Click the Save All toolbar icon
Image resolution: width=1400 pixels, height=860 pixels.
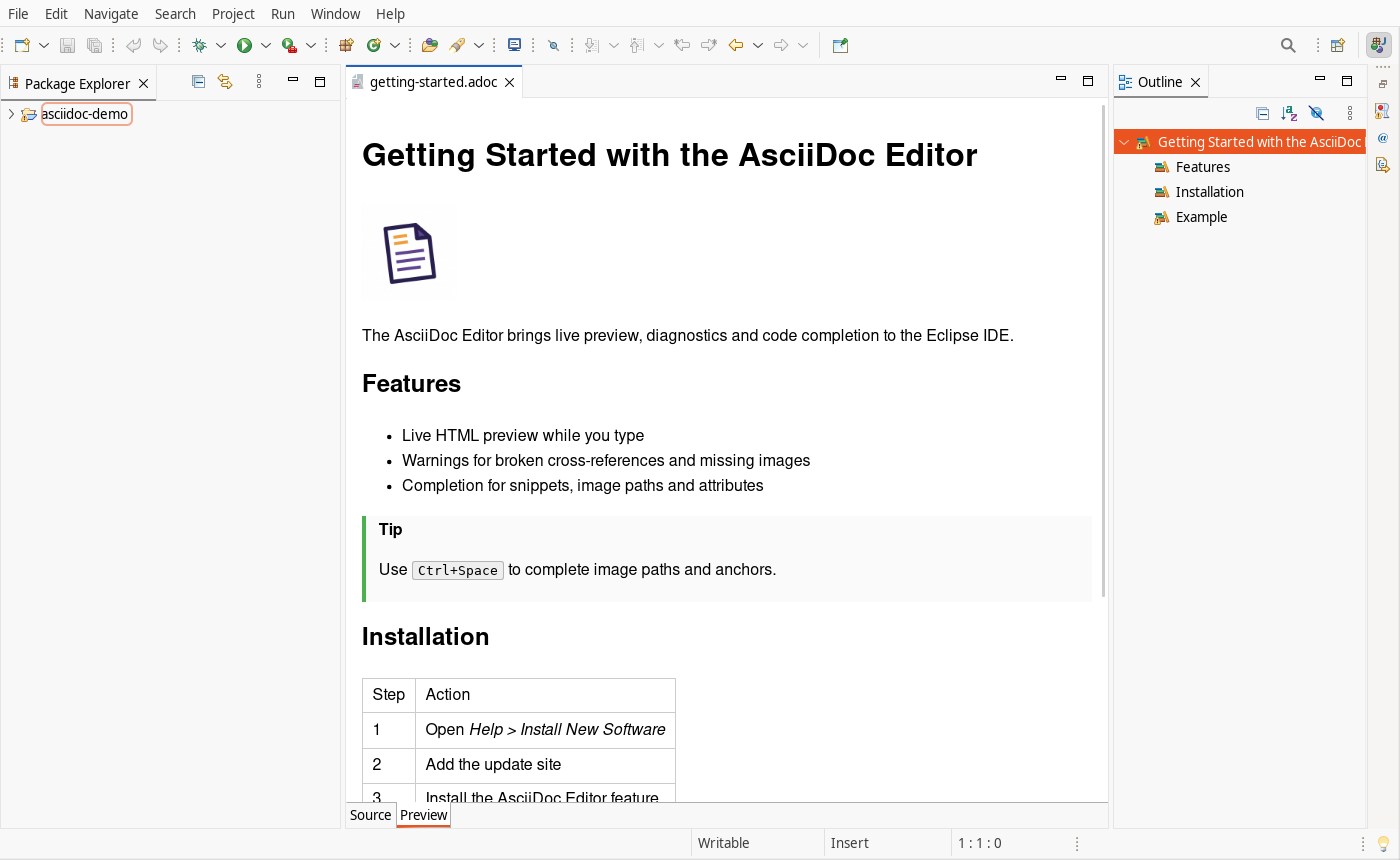pyautogui.click(x=94, y=45)
